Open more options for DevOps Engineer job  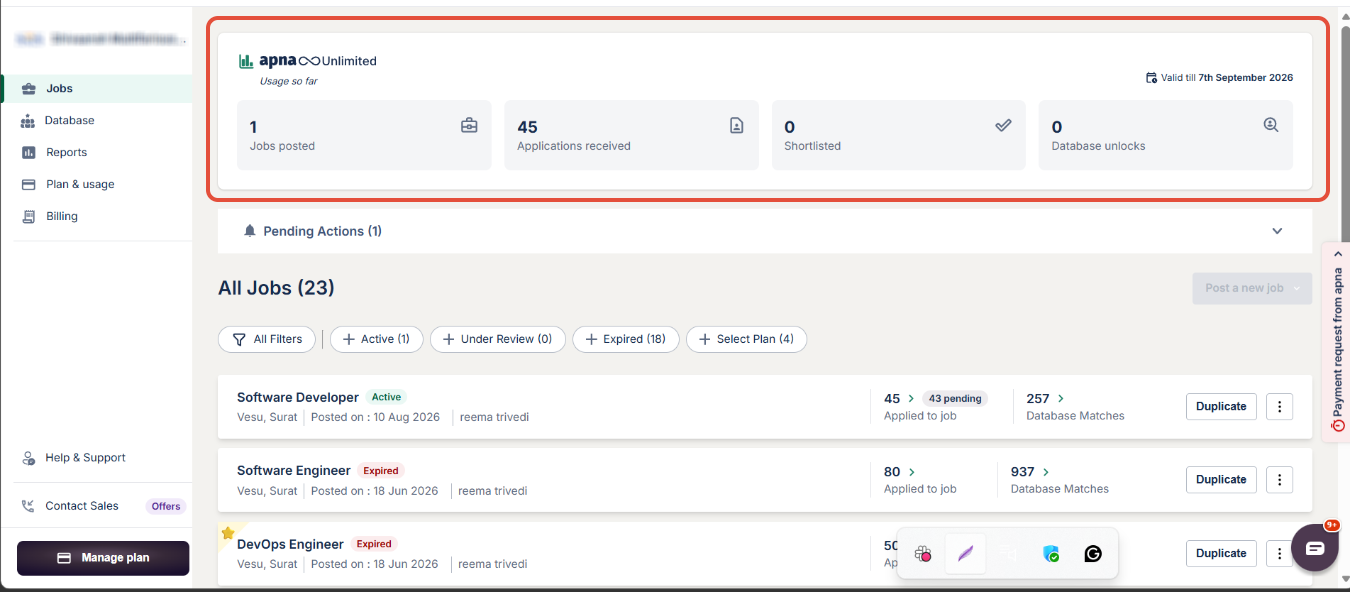pyautogui.click(x=1280, y=553)
